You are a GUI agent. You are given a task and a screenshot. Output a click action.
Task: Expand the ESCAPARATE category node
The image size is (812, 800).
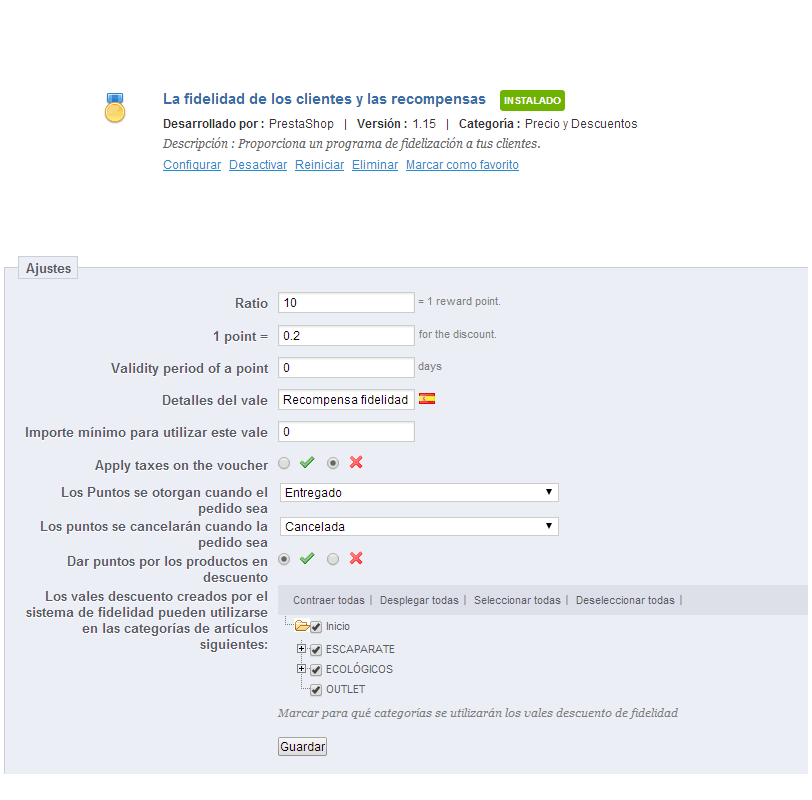(x=301, y=648)
